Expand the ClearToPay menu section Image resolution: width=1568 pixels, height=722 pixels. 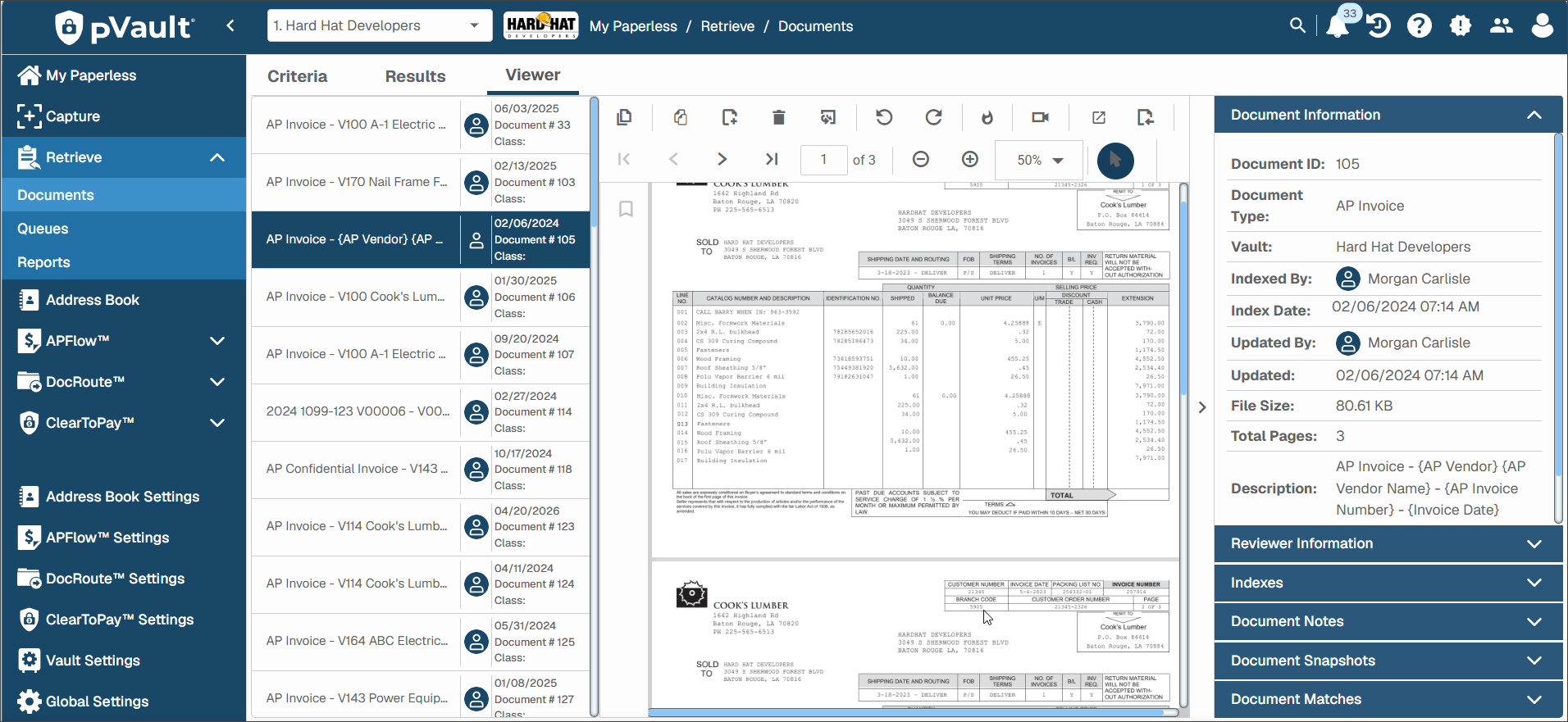click(217, 423)
